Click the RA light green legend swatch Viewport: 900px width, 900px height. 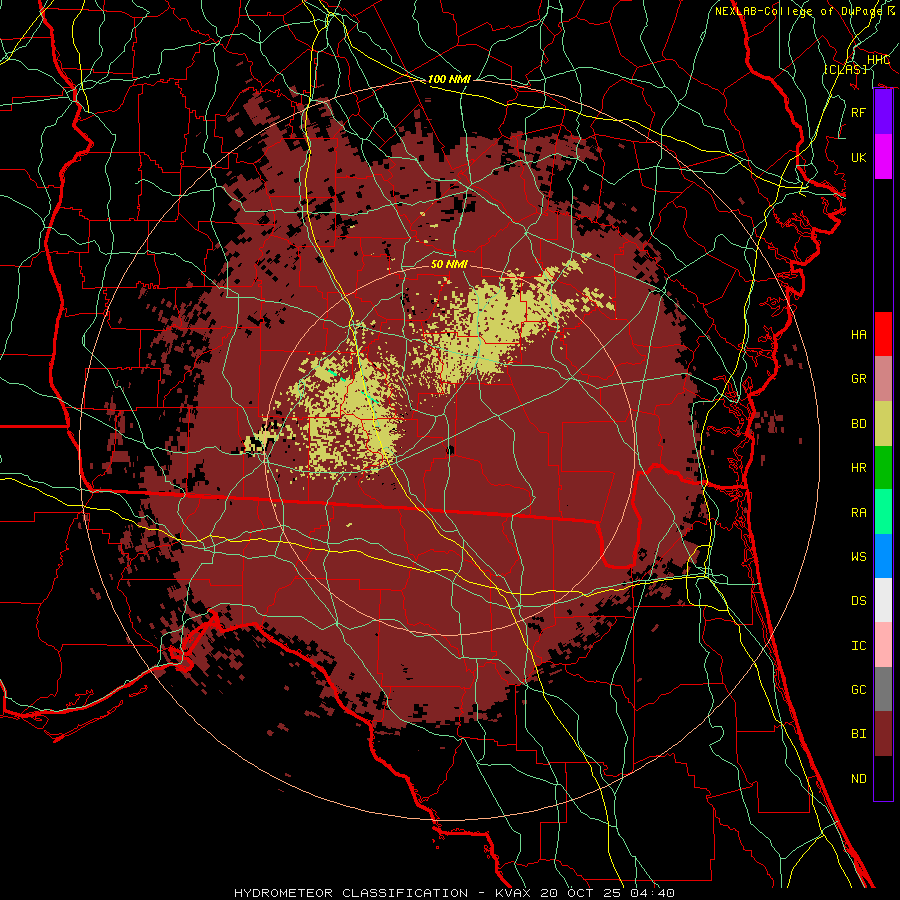click(x=883, y=512)
